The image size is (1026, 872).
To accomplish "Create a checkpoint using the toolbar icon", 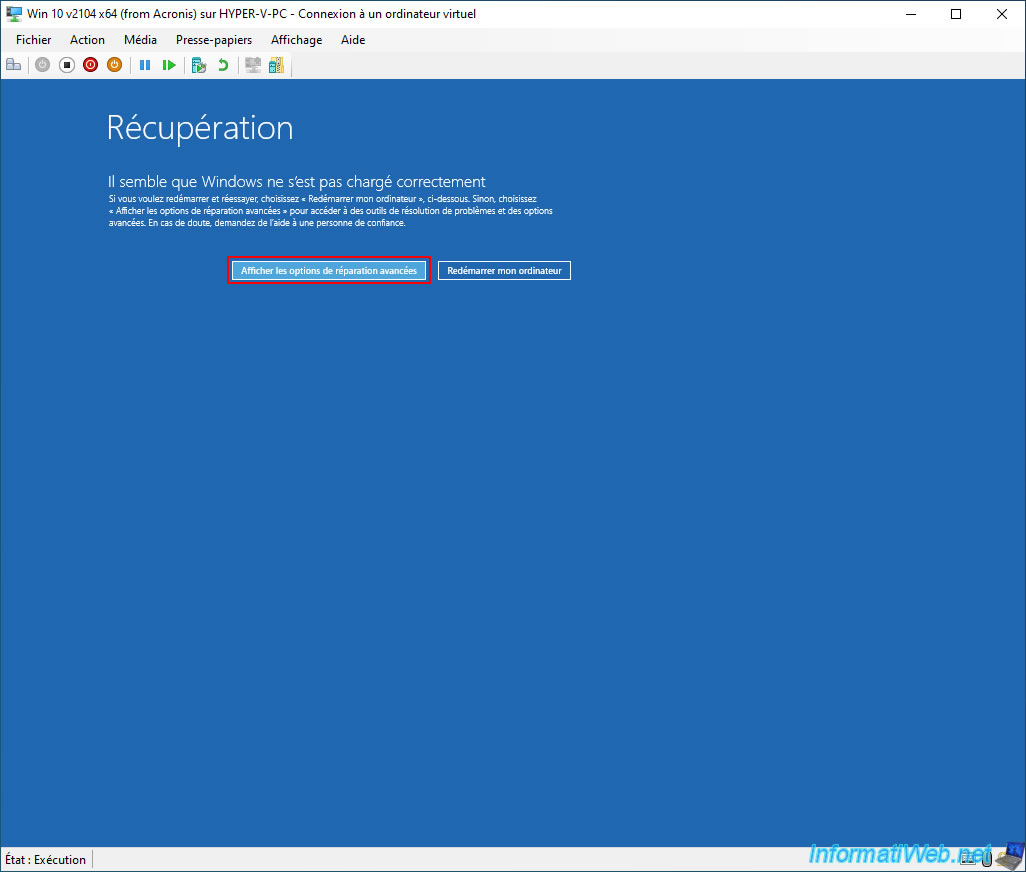I will (x=199, y=65).
